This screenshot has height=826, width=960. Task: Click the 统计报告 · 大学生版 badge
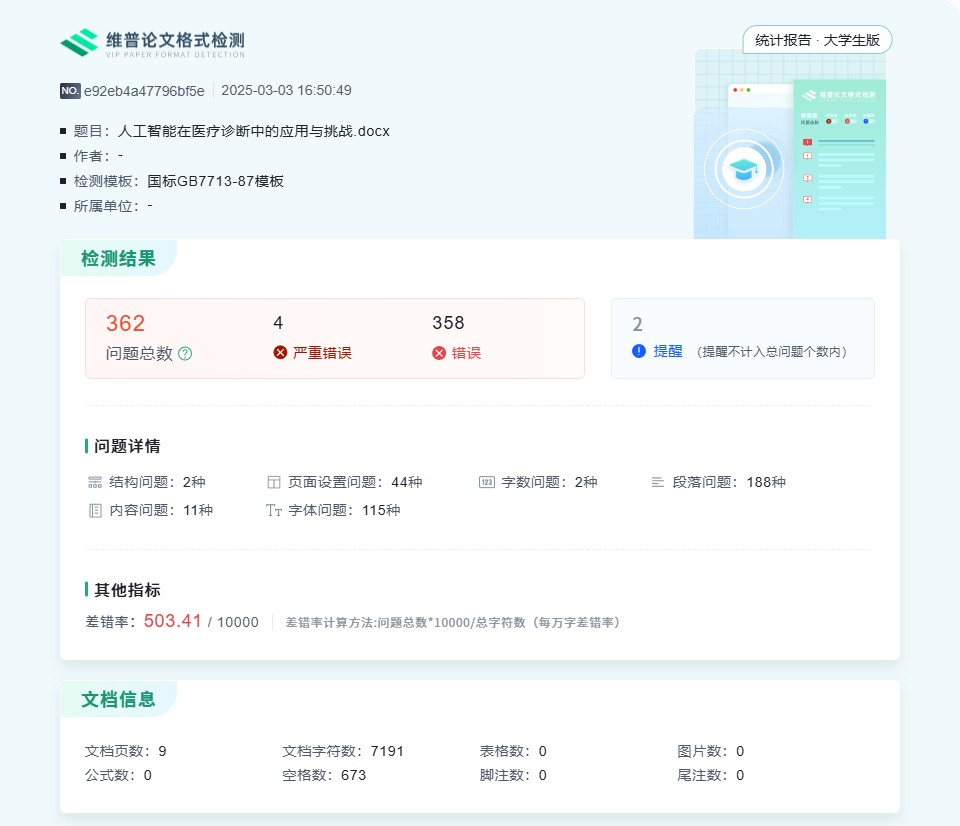tap(817, 40)
